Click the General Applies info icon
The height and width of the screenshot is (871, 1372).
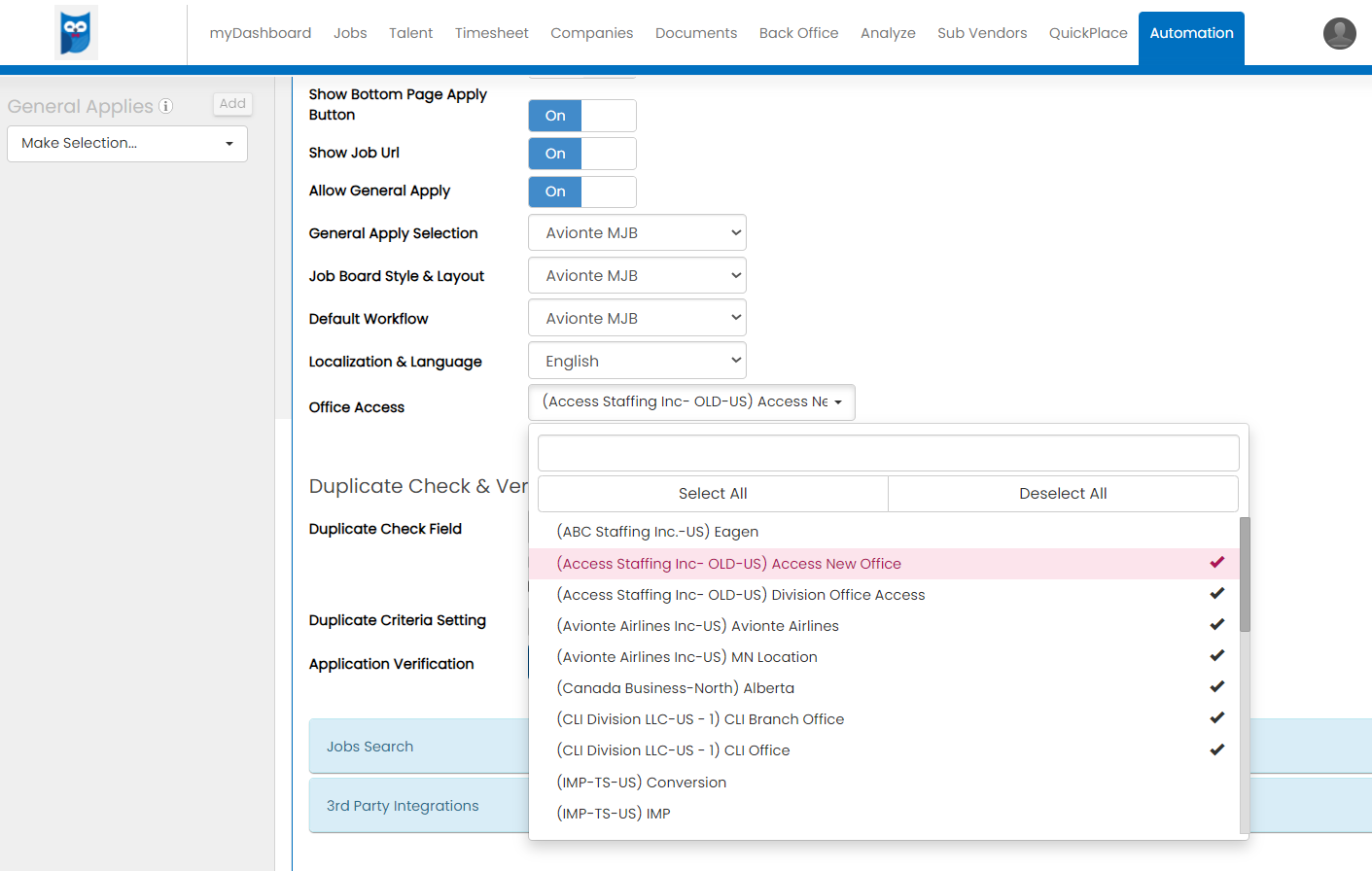166,106
